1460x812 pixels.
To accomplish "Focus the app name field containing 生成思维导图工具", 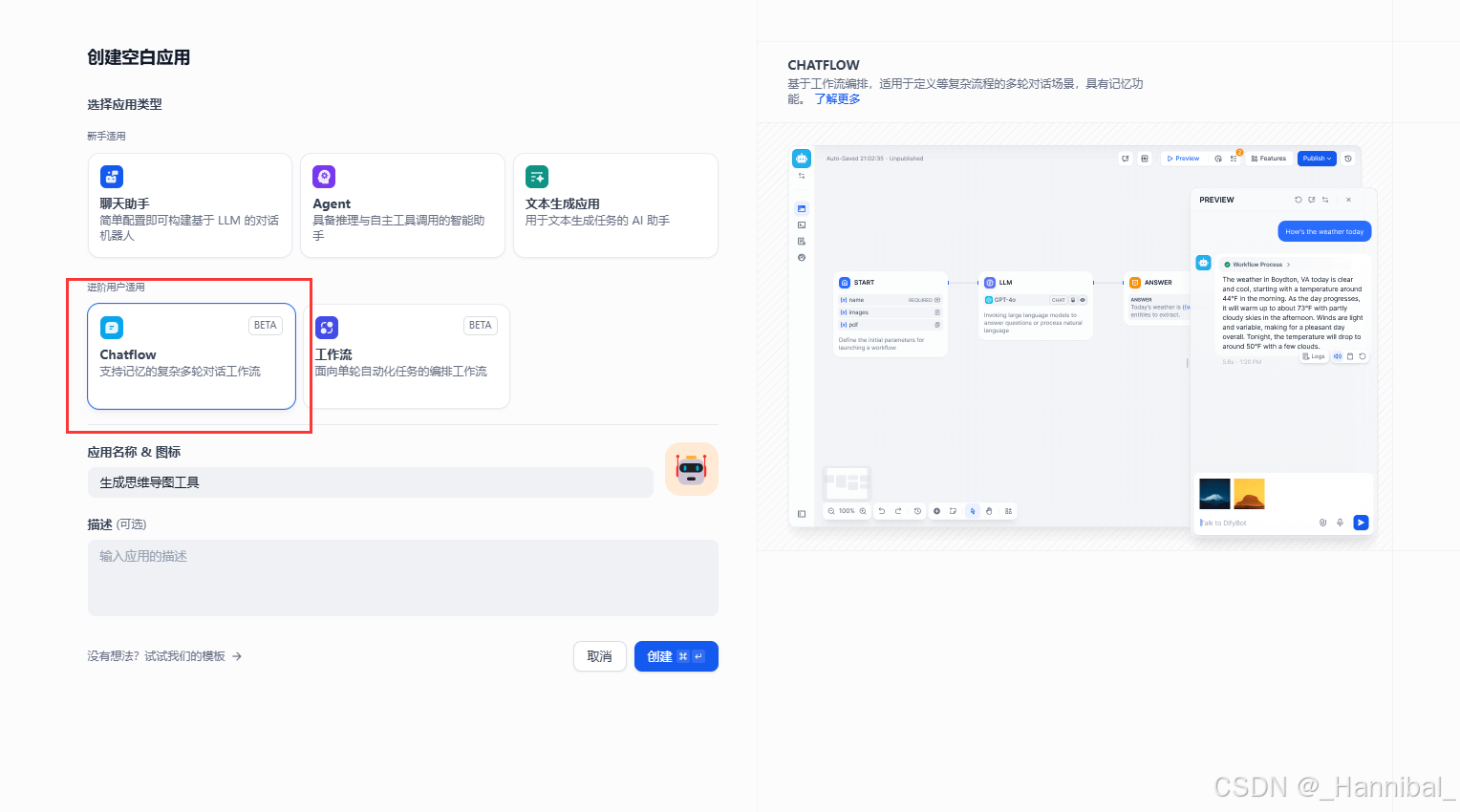I will [371, 482].
